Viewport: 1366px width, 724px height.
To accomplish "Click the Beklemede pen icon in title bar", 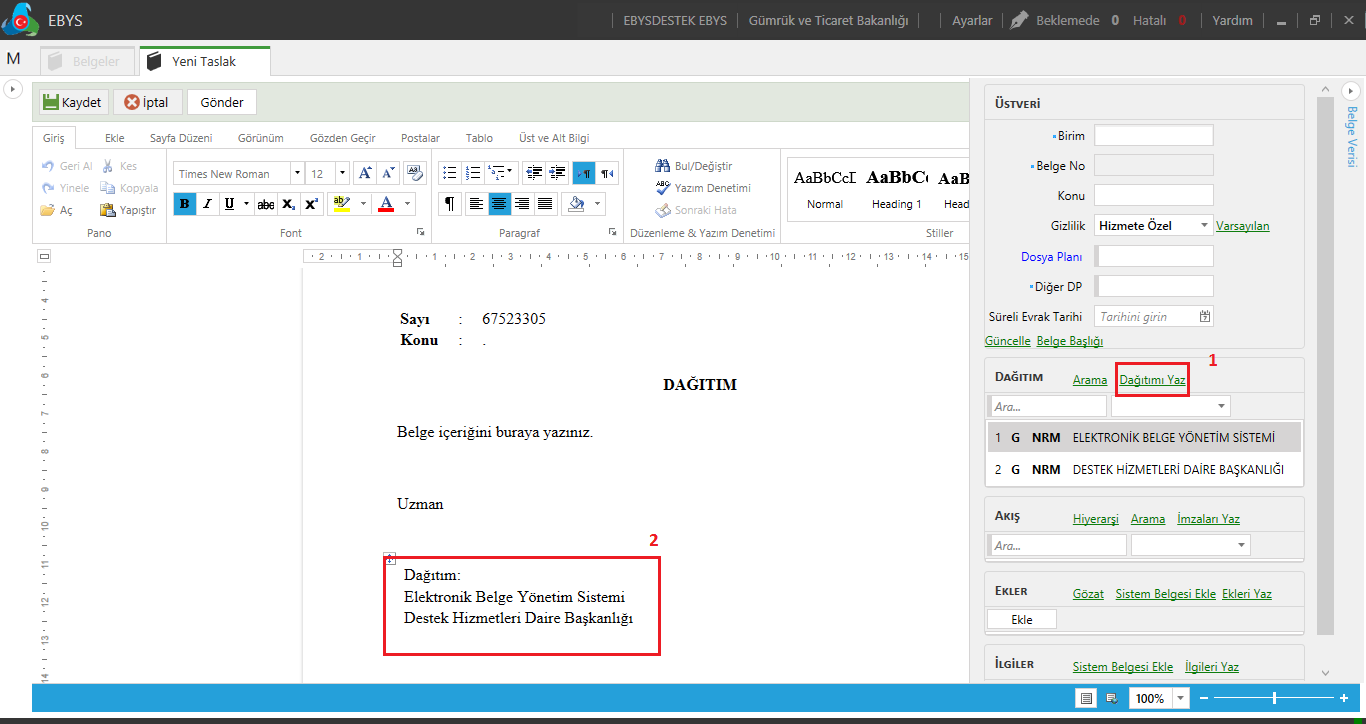I will point(1019,20).
